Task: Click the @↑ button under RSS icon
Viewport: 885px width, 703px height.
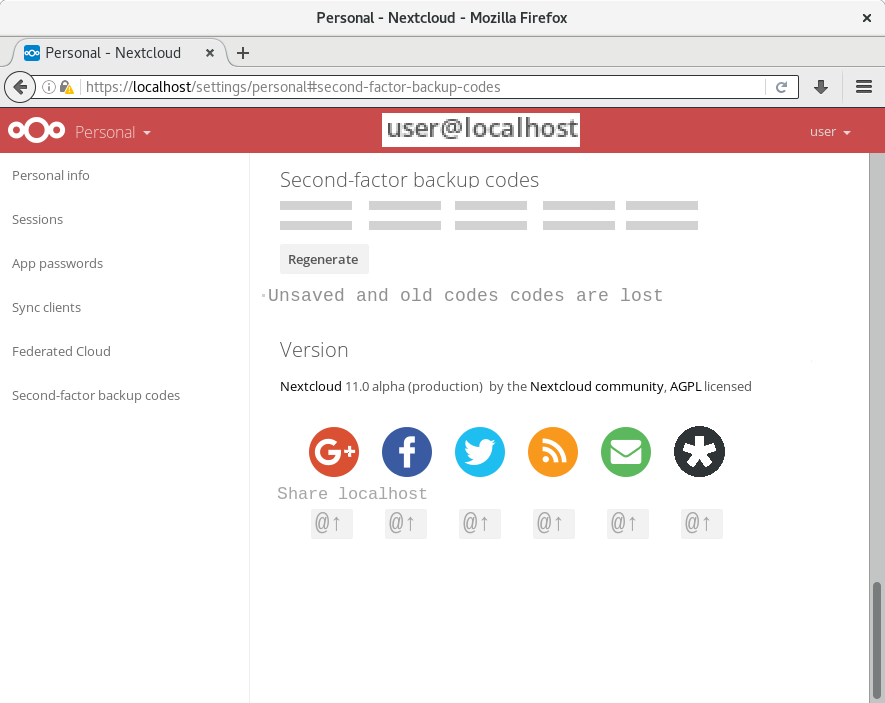Action: click(554, 524)
